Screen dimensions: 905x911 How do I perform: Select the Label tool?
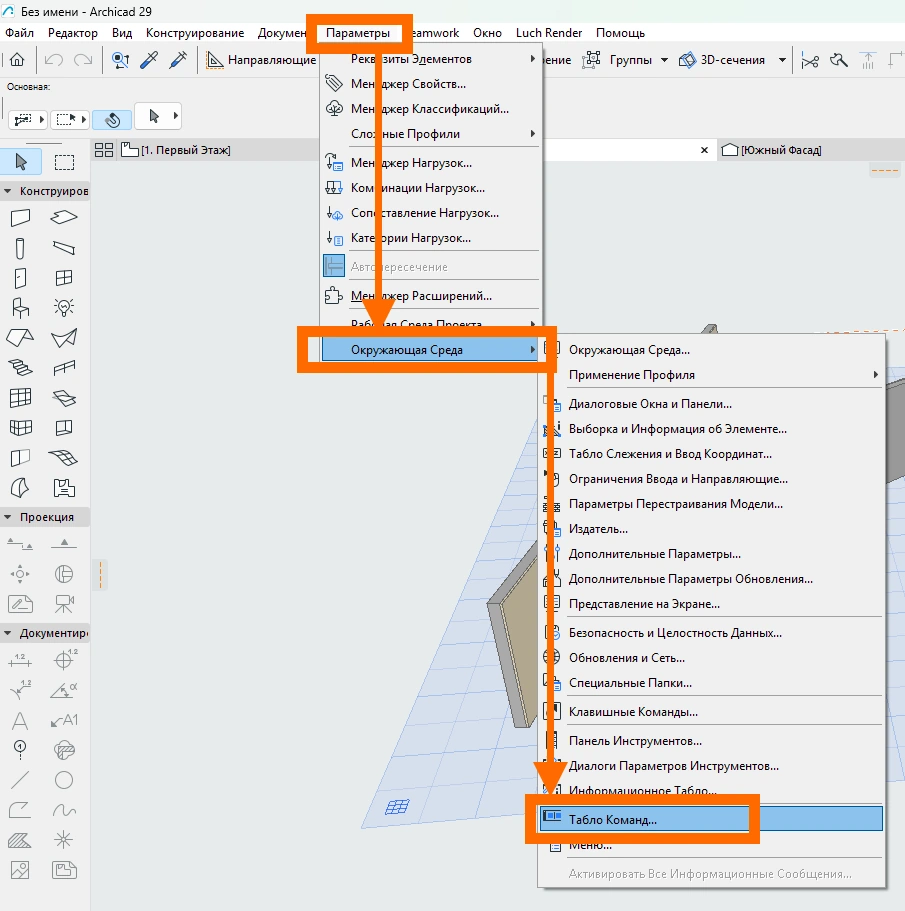click(x=64, y=720)
